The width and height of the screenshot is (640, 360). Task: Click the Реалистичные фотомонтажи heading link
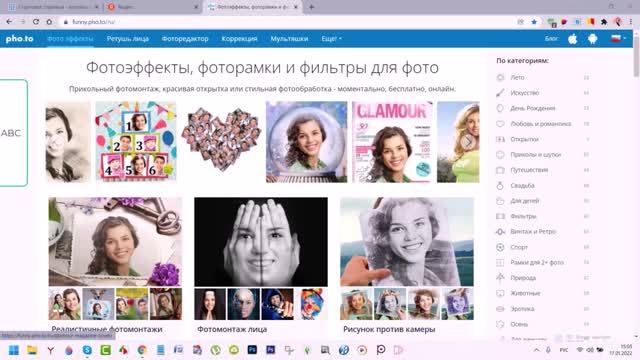click(107, 329)
